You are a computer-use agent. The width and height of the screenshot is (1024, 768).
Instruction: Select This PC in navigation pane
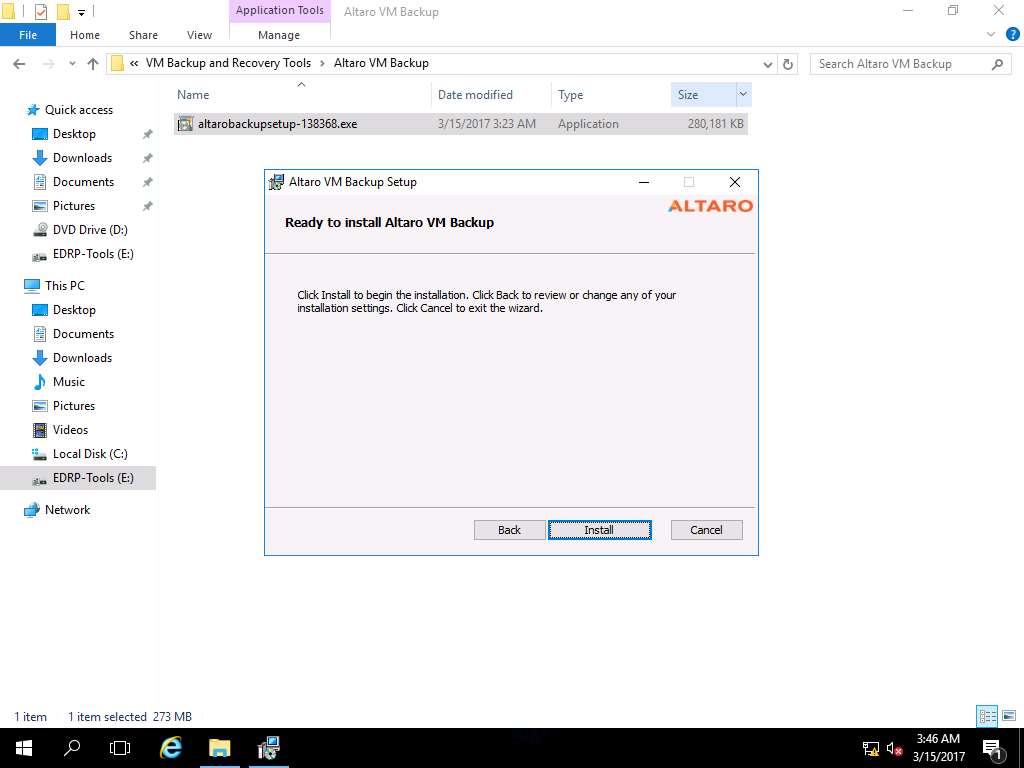(64, 285)
